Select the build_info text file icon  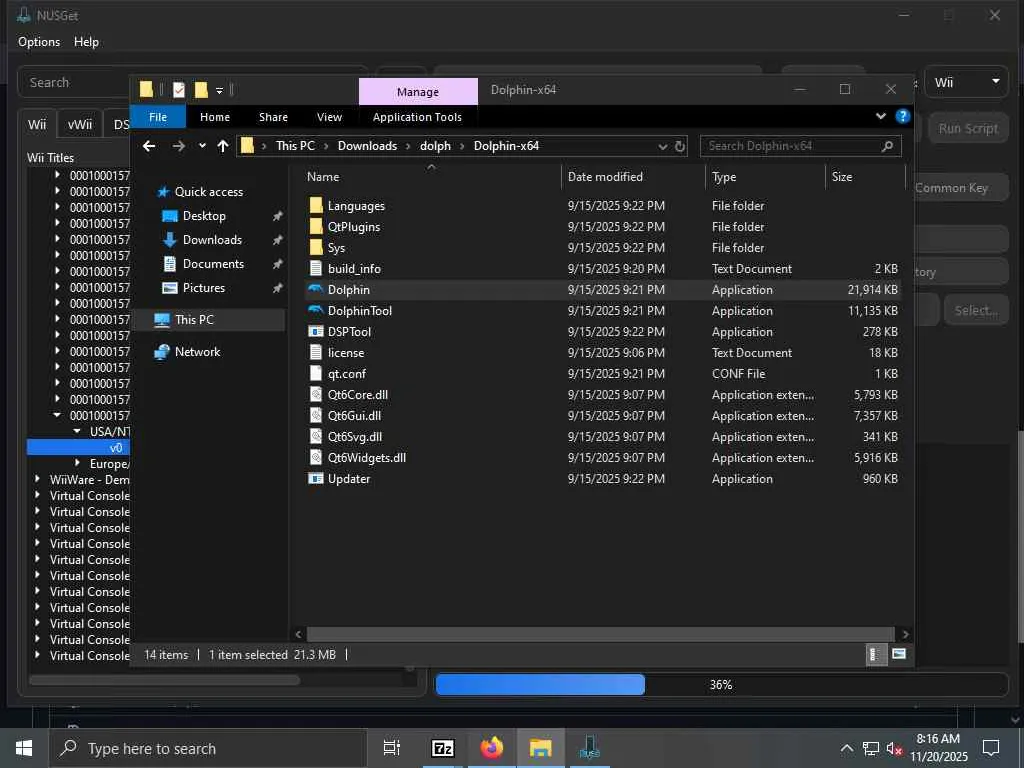315,268
